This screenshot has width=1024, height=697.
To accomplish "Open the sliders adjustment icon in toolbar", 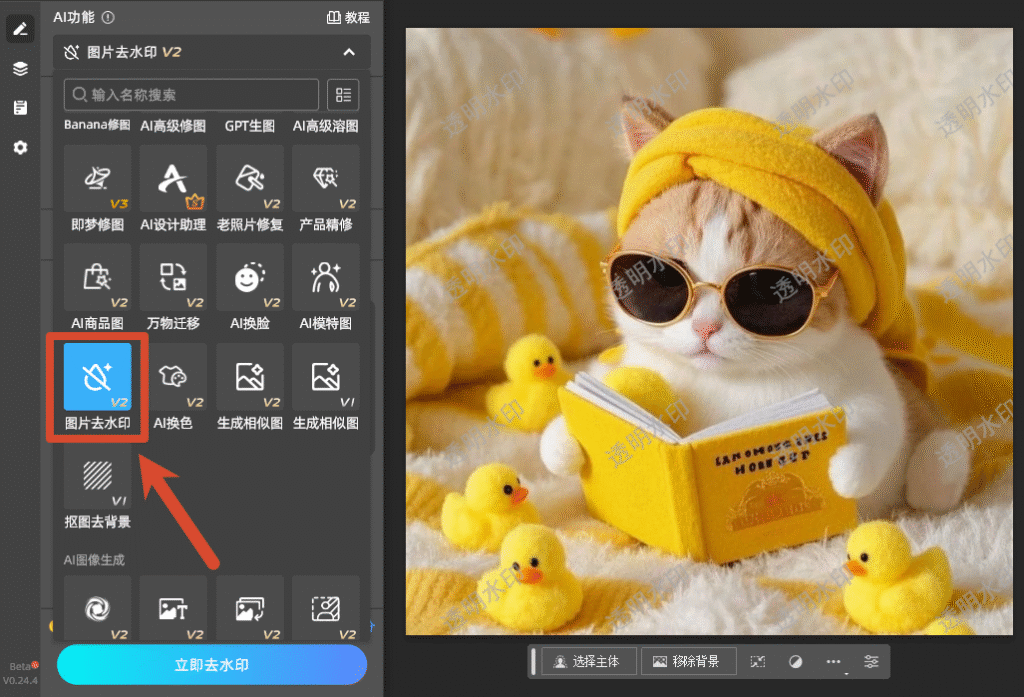I will [871, 662].
